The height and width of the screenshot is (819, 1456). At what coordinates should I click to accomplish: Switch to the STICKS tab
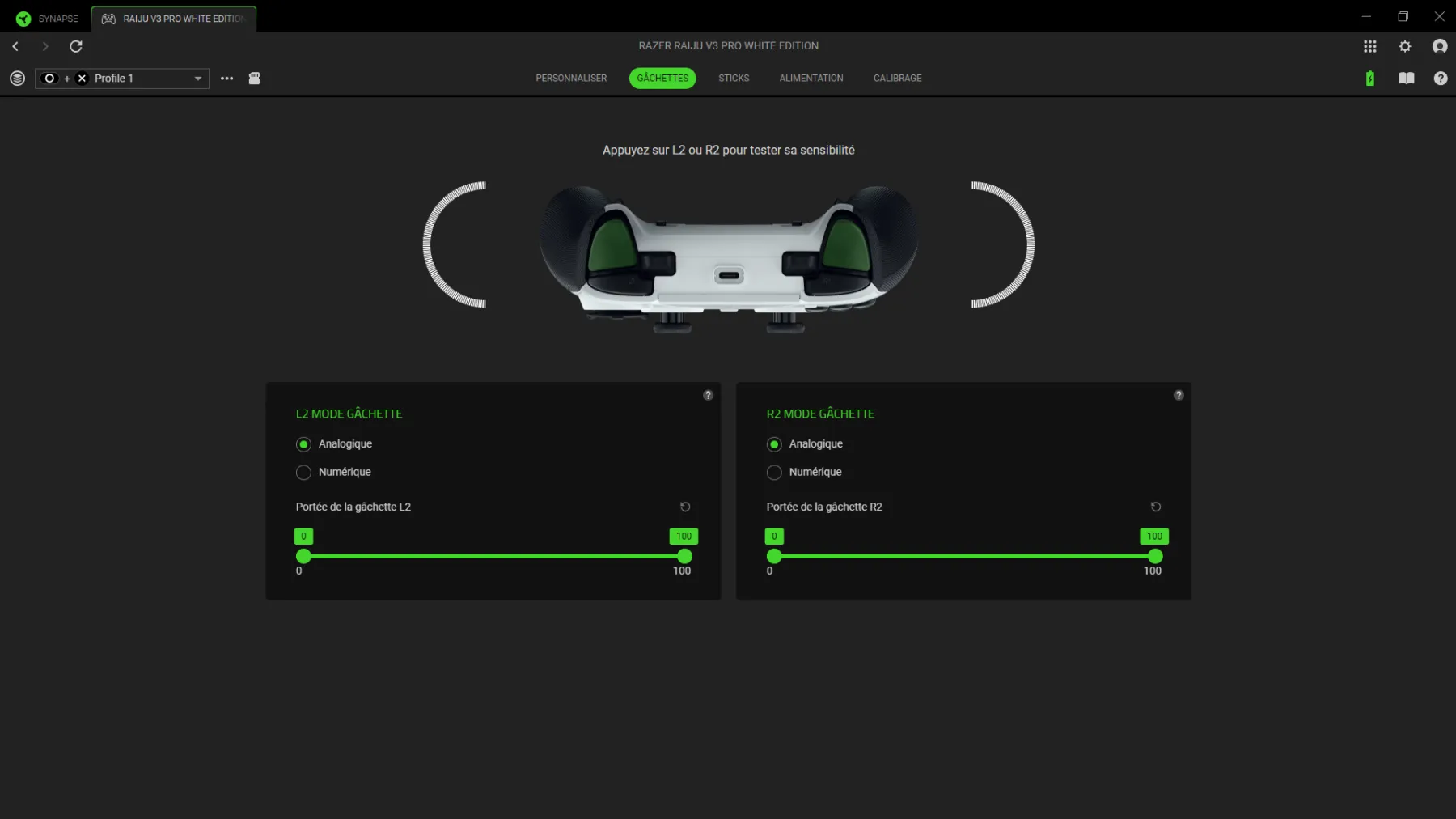pyautogui.click(x=733, y=79)
